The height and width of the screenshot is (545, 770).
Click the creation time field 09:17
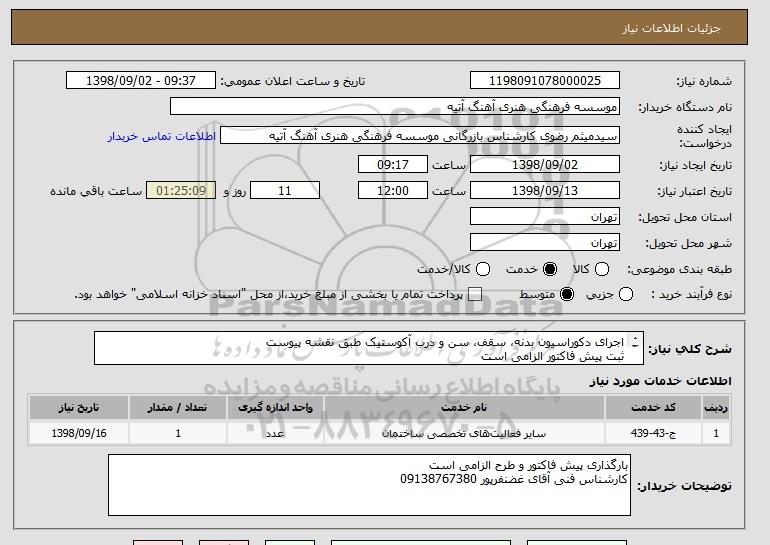393,164
